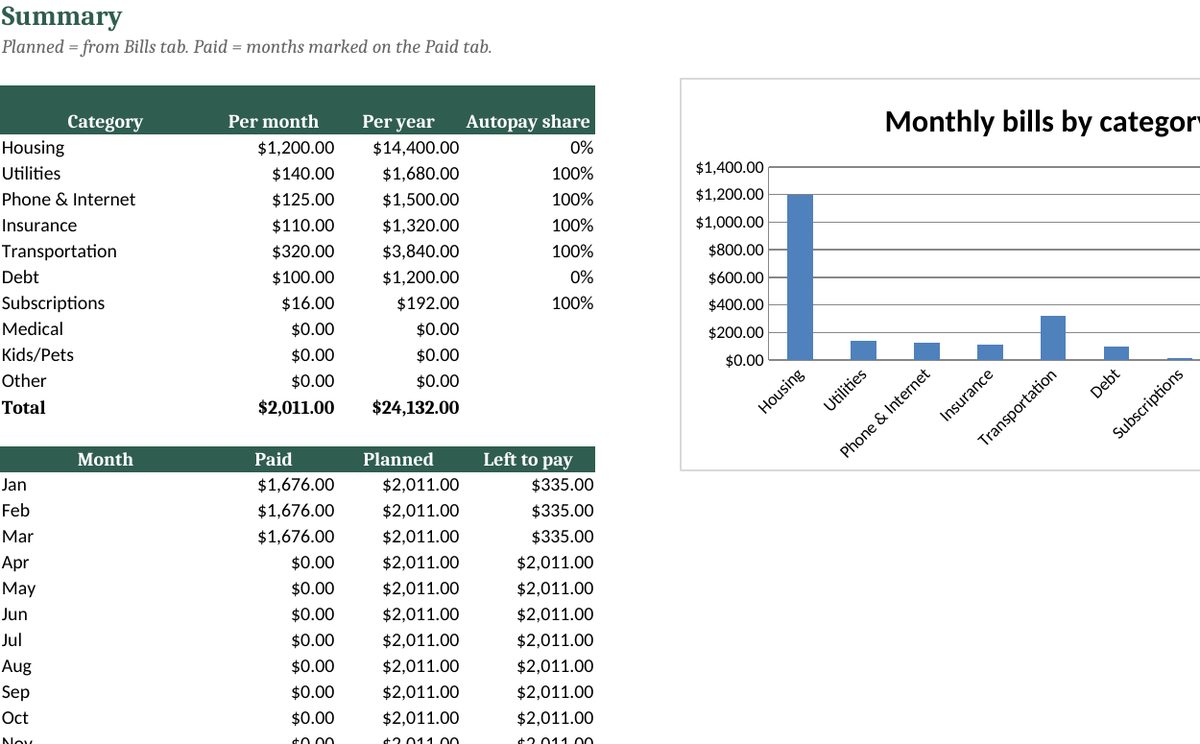Select Apr's $0.00 paid amount

click(x=313, y=563)
